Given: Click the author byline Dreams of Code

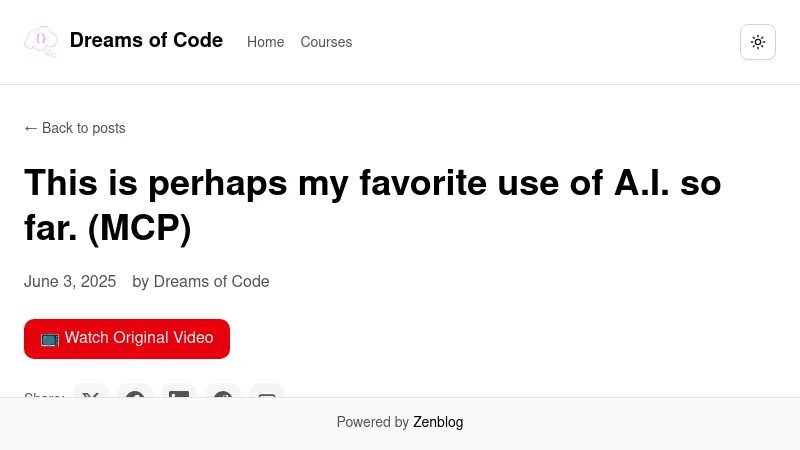Looking at the screenshot, I should click(x=211, y=282).
